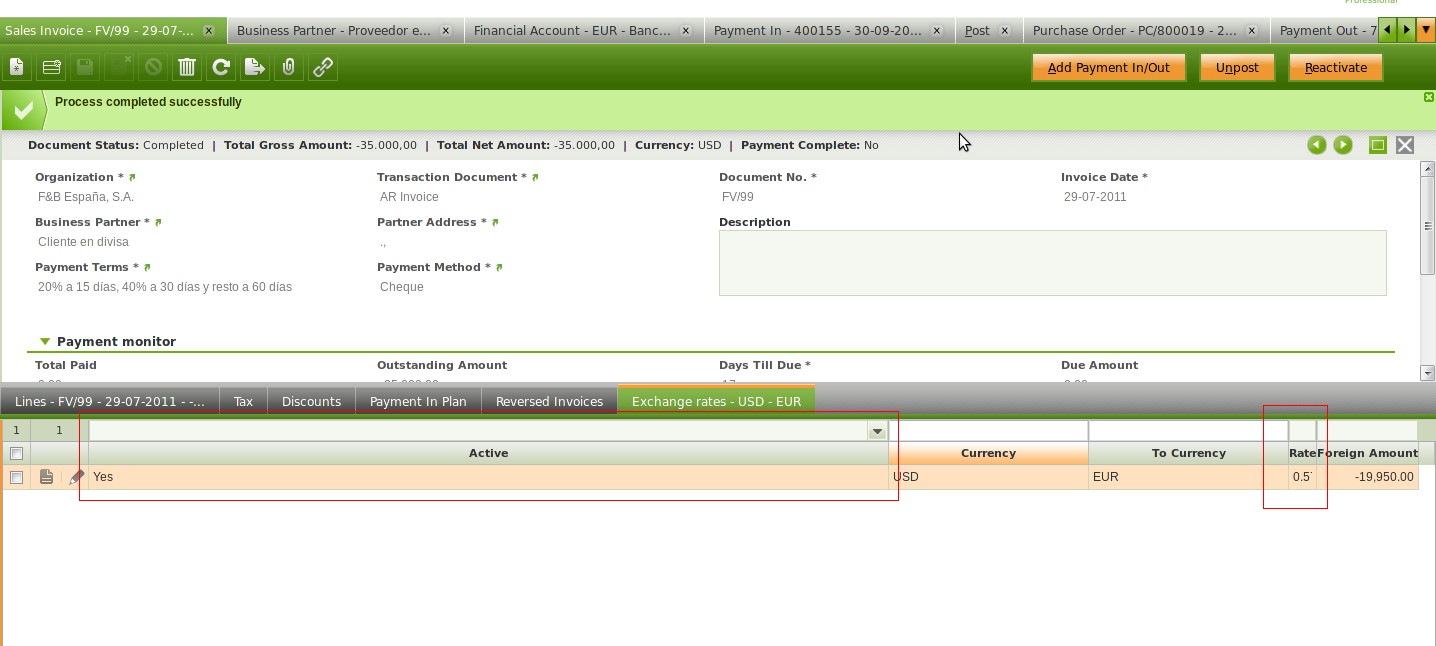Open the Tax subtab
1436x646 pixels.
(243, 401)
